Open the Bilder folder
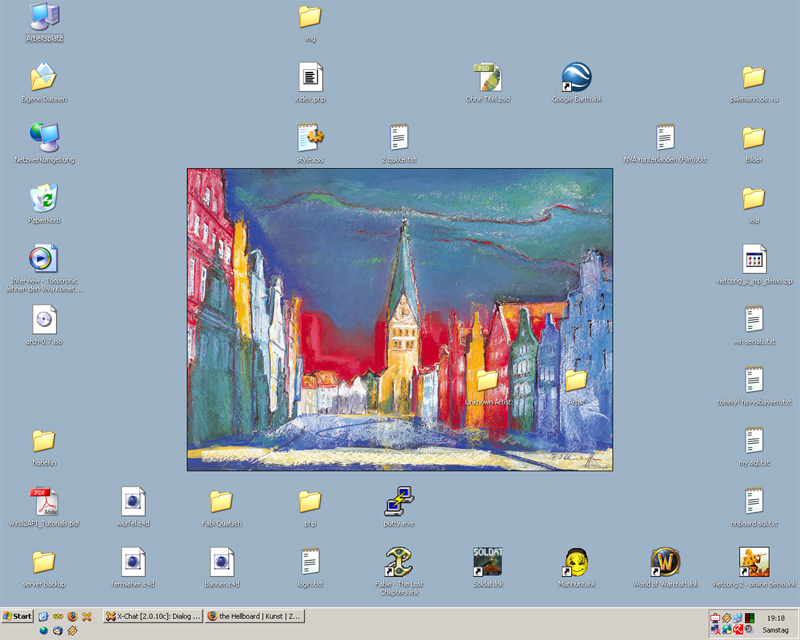The width and height of the screenshot is (800, 640). (754, 138)
